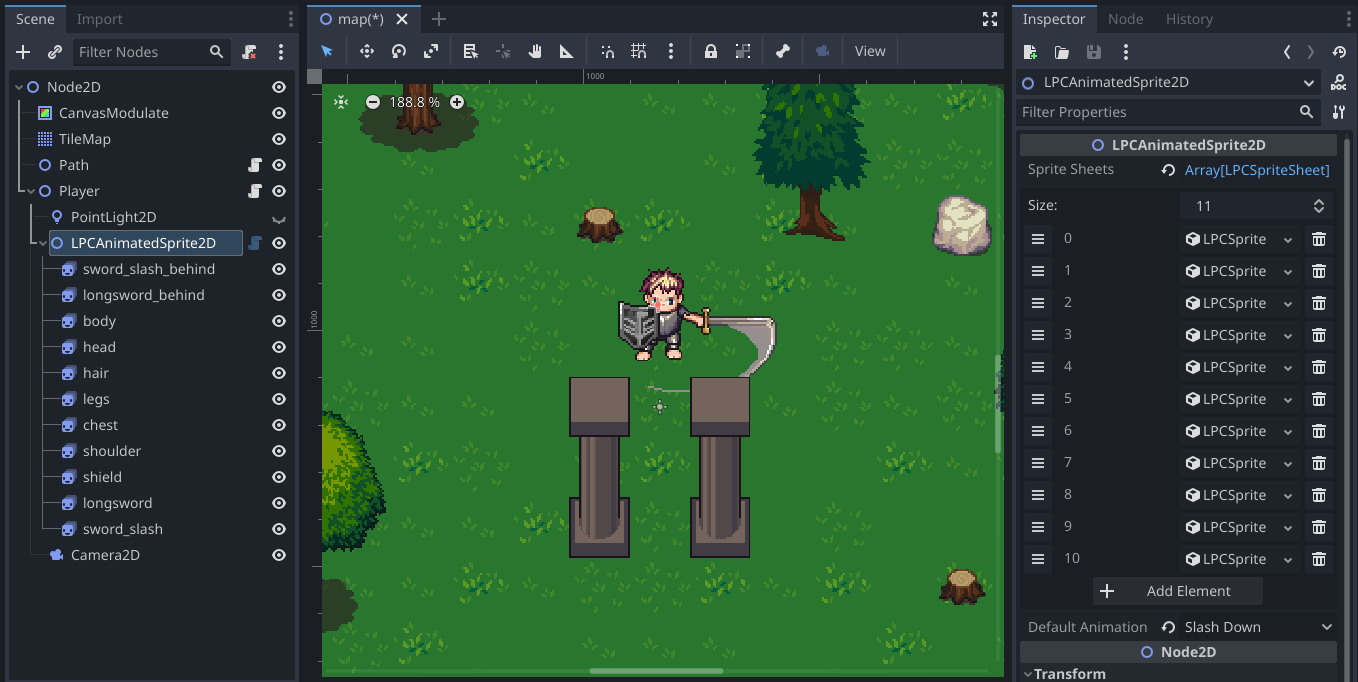Group the selected node's children
Viewport: 1358px width, 682px height.
[x=743, y=51]
